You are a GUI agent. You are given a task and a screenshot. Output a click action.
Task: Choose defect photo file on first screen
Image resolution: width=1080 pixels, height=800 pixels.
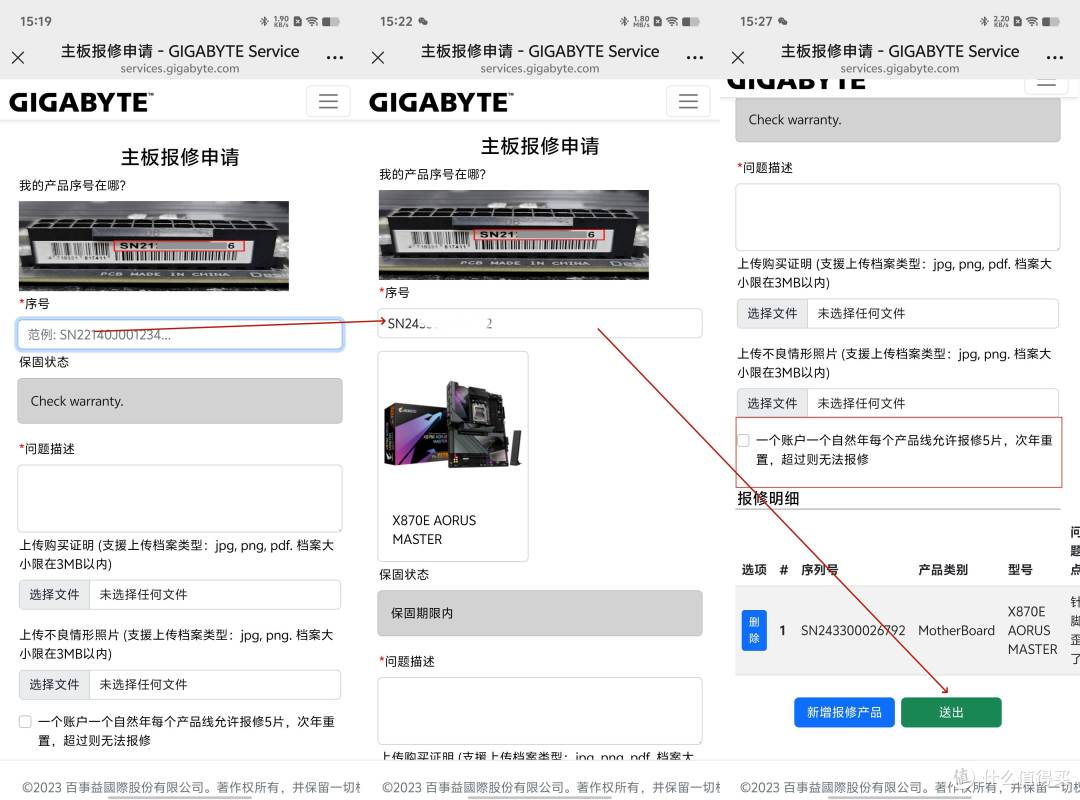(x=54, y=685)
